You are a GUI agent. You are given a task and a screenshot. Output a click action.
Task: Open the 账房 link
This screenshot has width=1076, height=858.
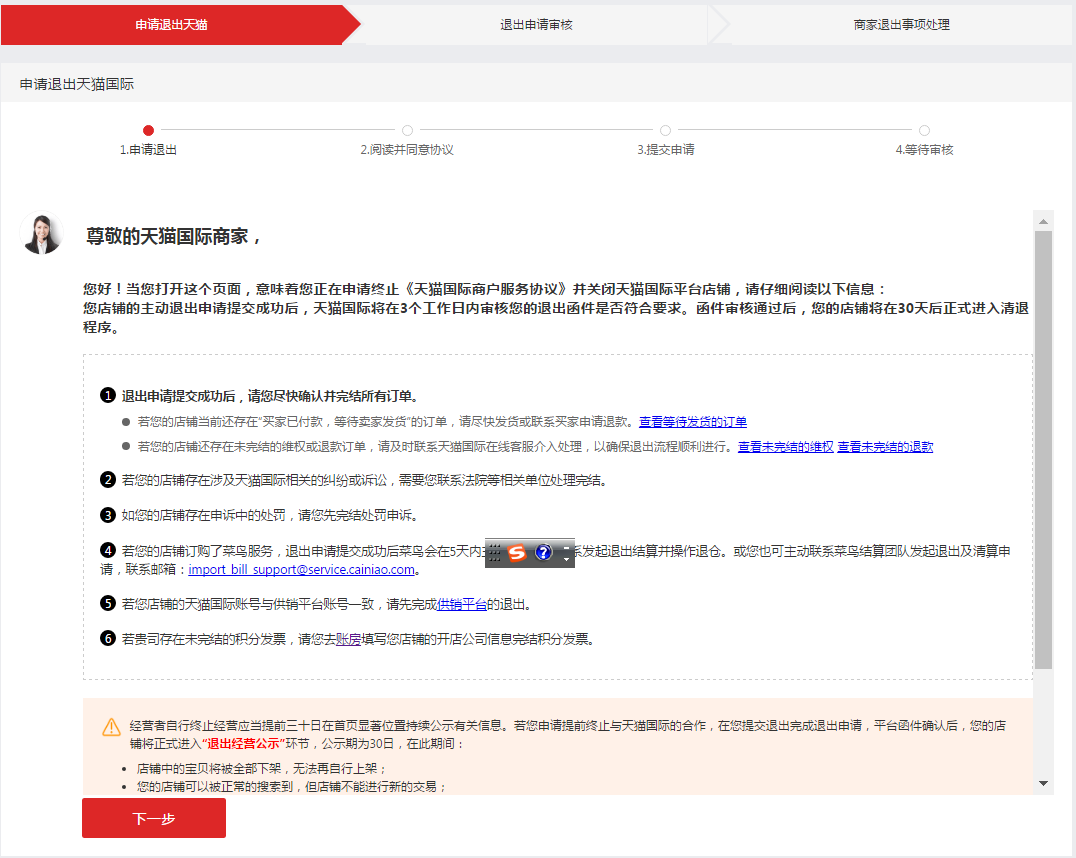349,640
